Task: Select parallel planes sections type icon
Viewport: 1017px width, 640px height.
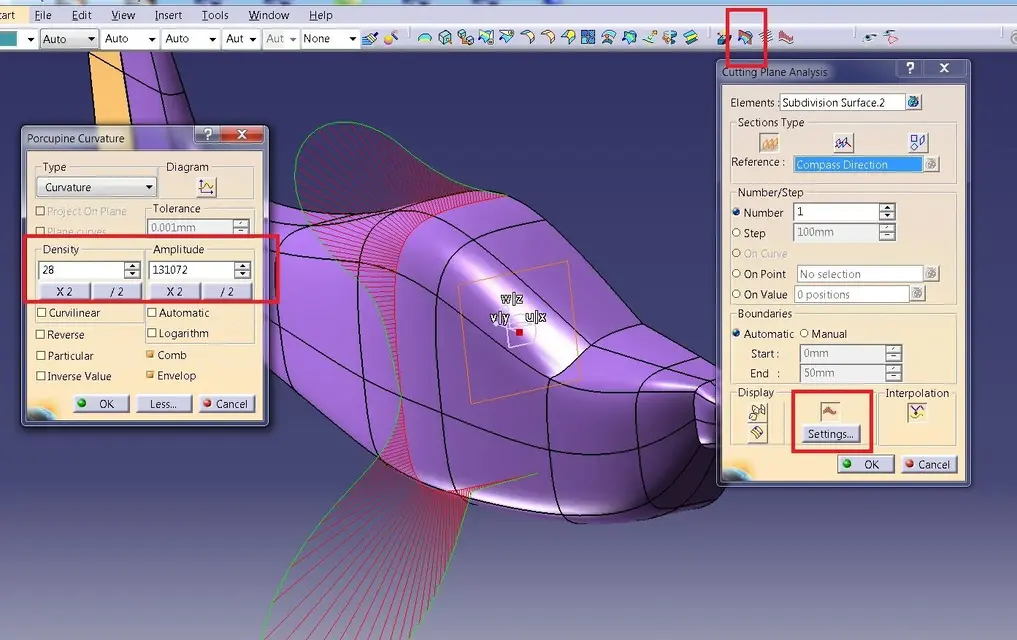Action: click(x=769, y=143)
